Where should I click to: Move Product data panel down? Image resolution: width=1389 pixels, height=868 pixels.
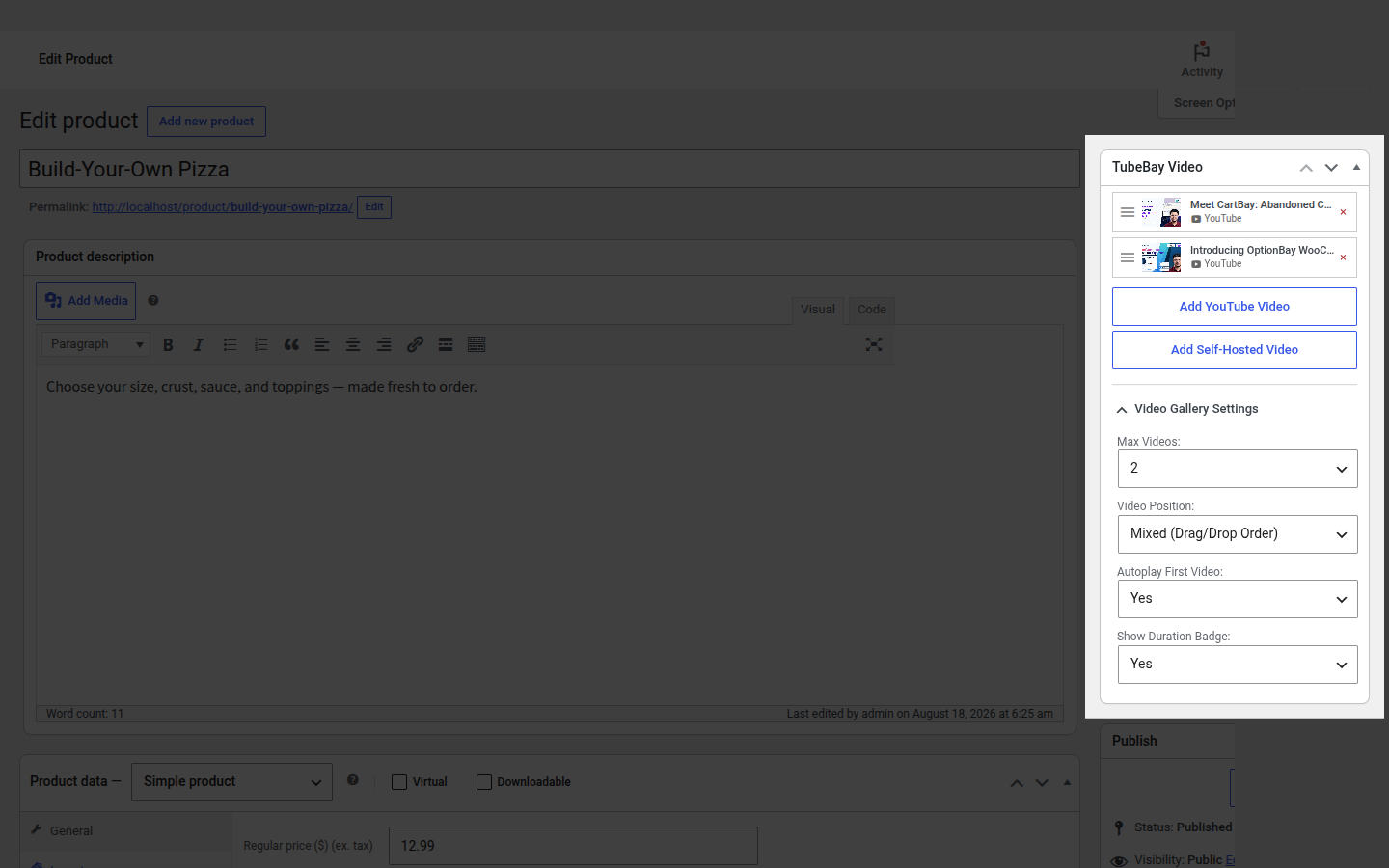click(1042, 783)
